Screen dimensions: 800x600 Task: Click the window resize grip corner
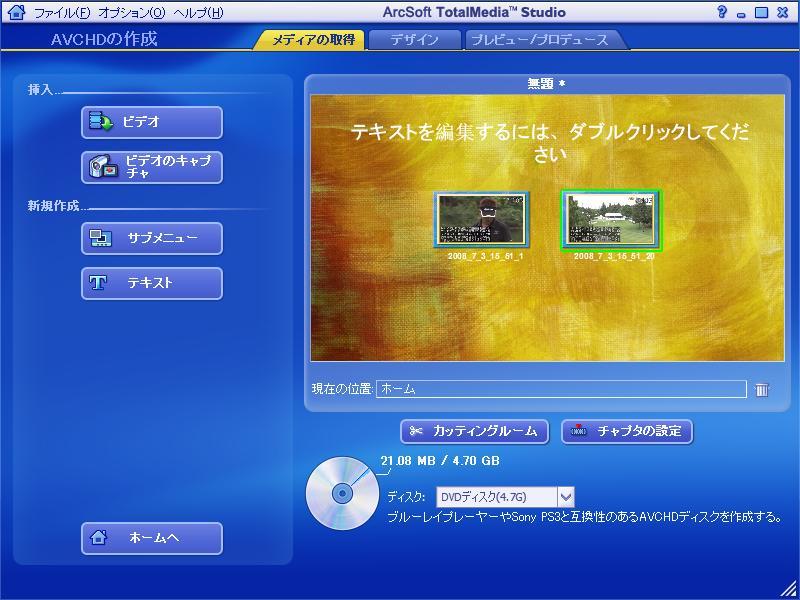789,590
